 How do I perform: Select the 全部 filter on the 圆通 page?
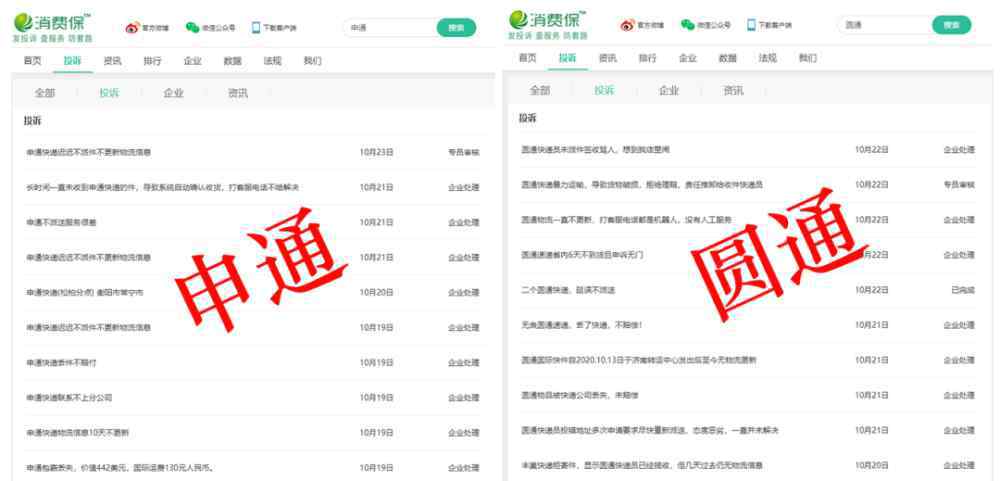tap(540, 91)
